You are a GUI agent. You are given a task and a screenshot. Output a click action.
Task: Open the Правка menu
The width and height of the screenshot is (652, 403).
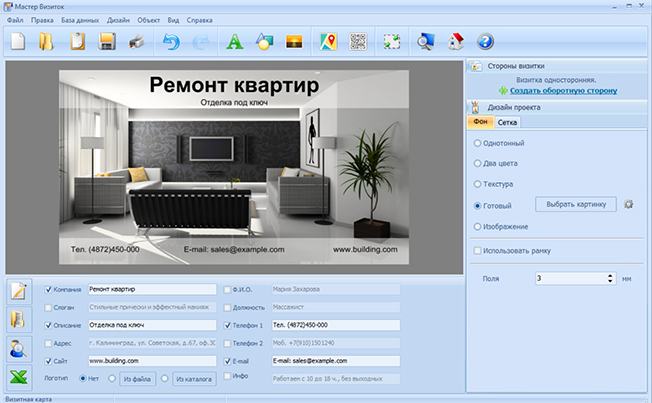(x=42, y=20)
